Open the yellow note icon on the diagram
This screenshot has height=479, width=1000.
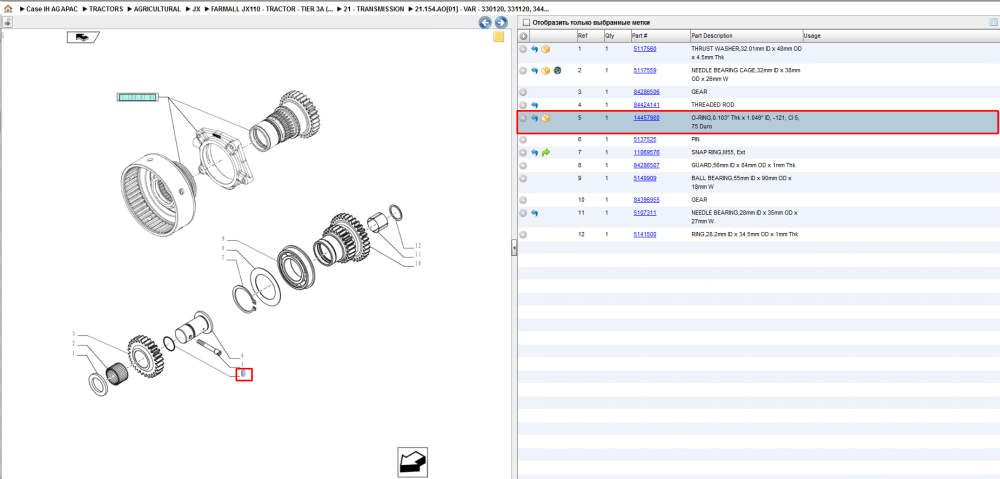[x=499, y=37]
